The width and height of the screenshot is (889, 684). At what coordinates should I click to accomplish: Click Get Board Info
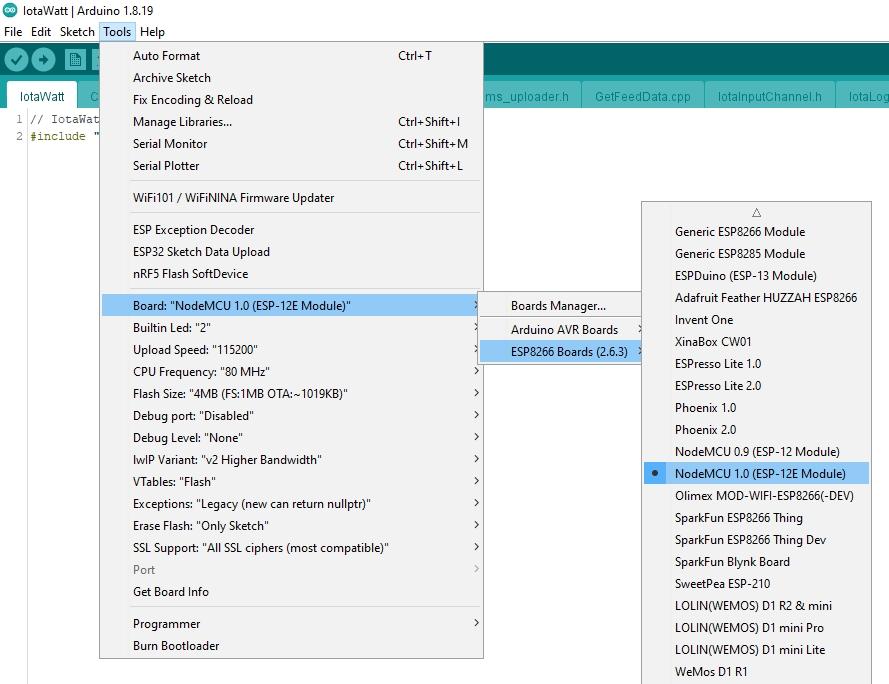pos(291,592)
